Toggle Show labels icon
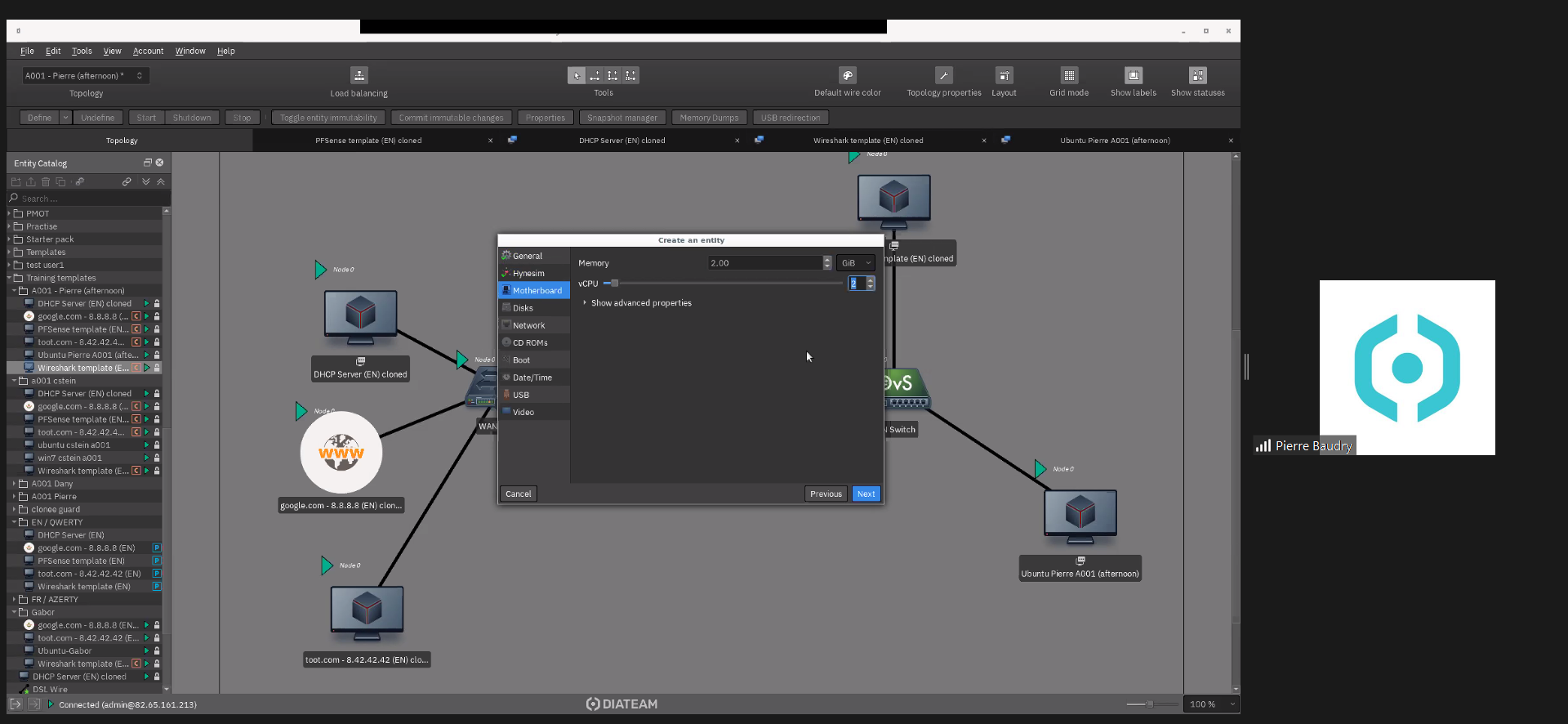The height and width of the screenshot is (724, 1568). tap(1133, 76)
